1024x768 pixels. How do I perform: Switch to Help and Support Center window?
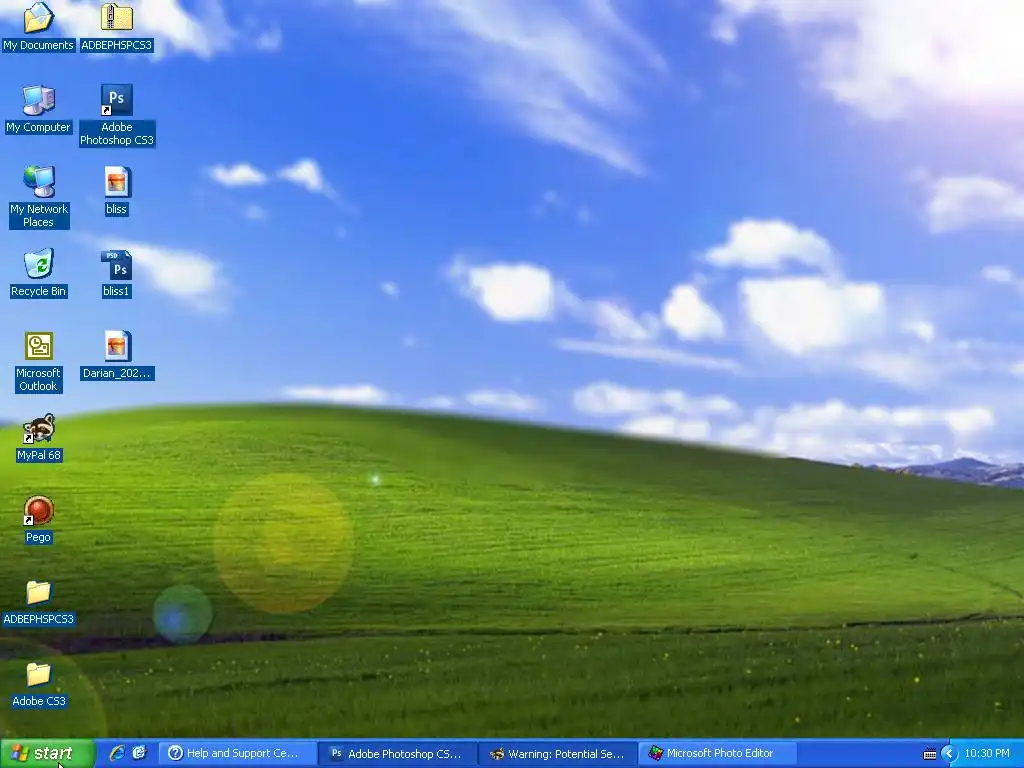pyautogui.click(x=238, y=754)
